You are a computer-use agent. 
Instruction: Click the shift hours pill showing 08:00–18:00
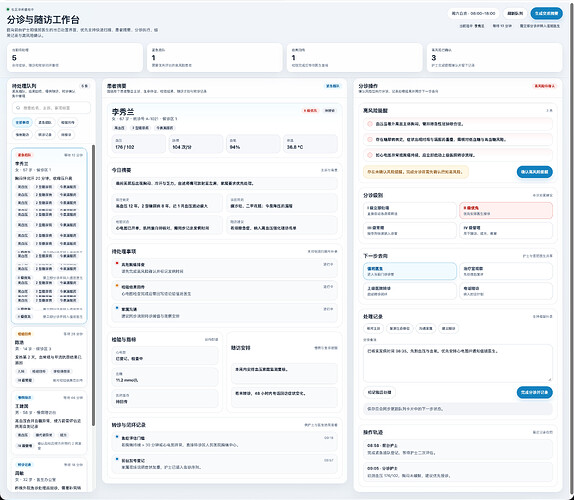click(x=473, y=14)
